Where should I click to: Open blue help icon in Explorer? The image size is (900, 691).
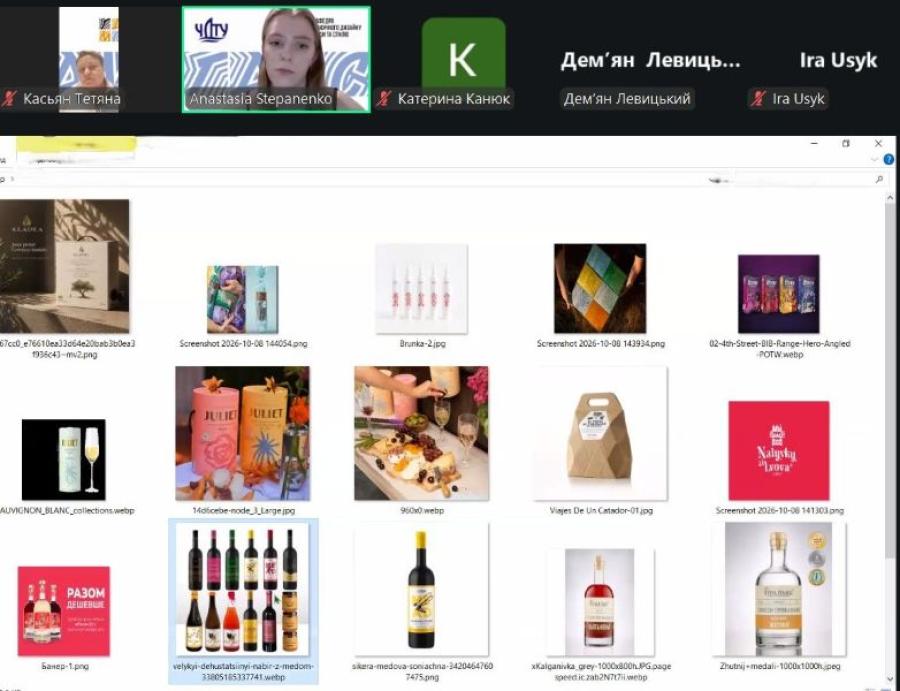click(889, 160)
